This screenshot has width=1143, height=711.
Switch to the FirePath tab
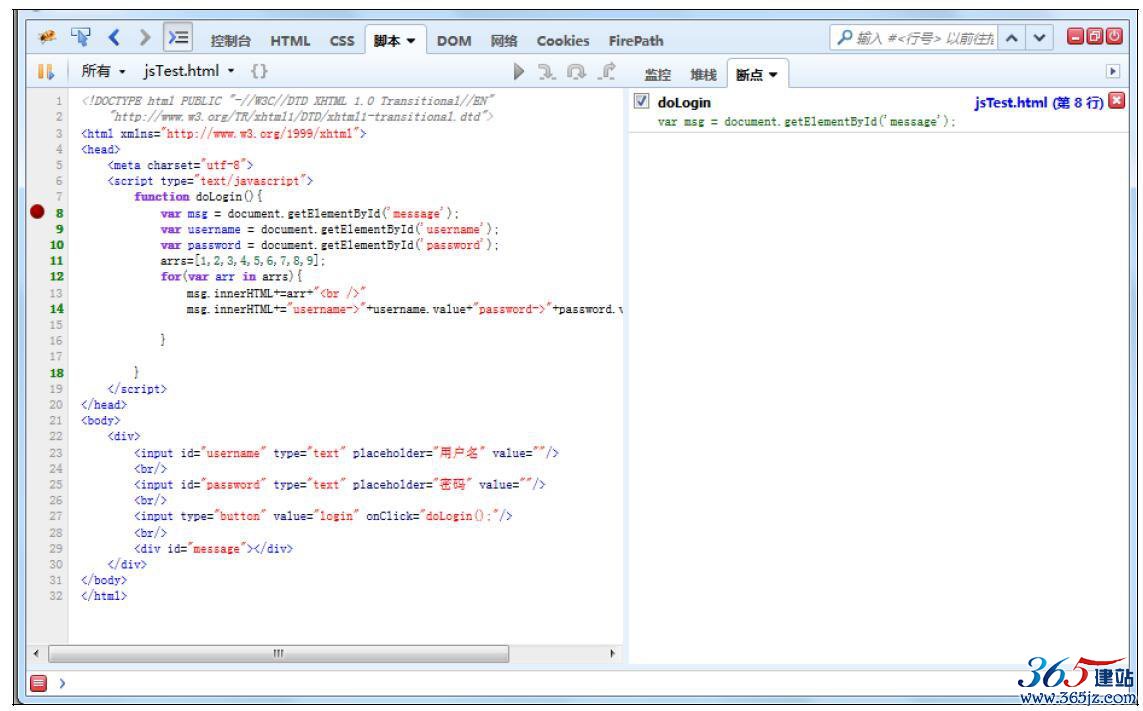point(636,41)
